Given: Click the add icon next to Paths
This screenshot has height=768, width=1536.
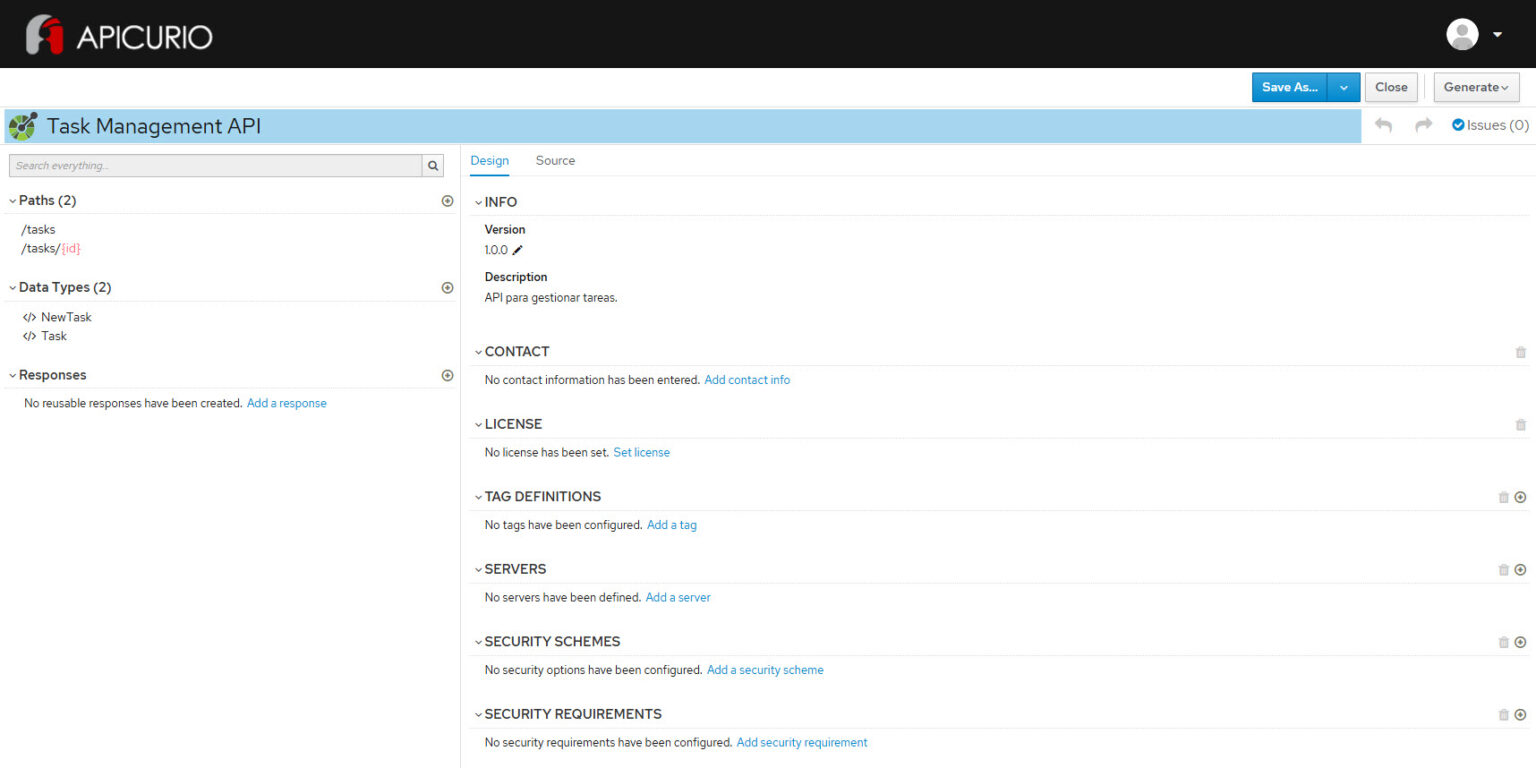Looking at the screenshot, I should pos(447,201).
